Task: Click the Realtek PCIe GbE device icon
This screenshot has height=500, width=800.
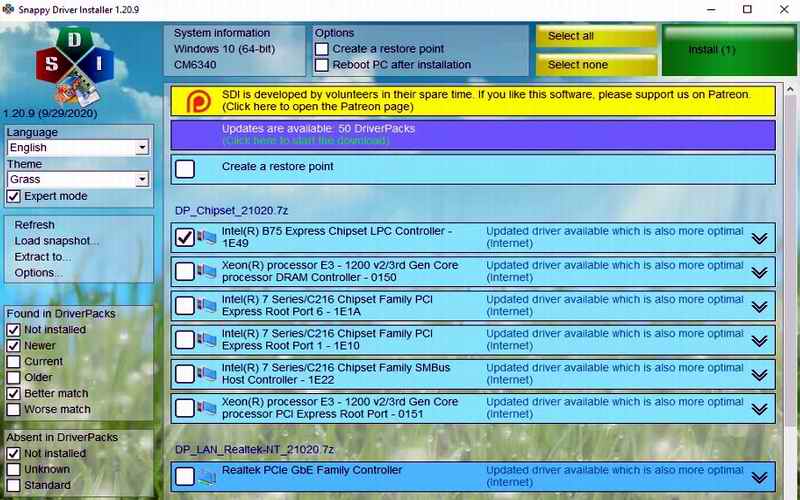Action: click(208, 477)
